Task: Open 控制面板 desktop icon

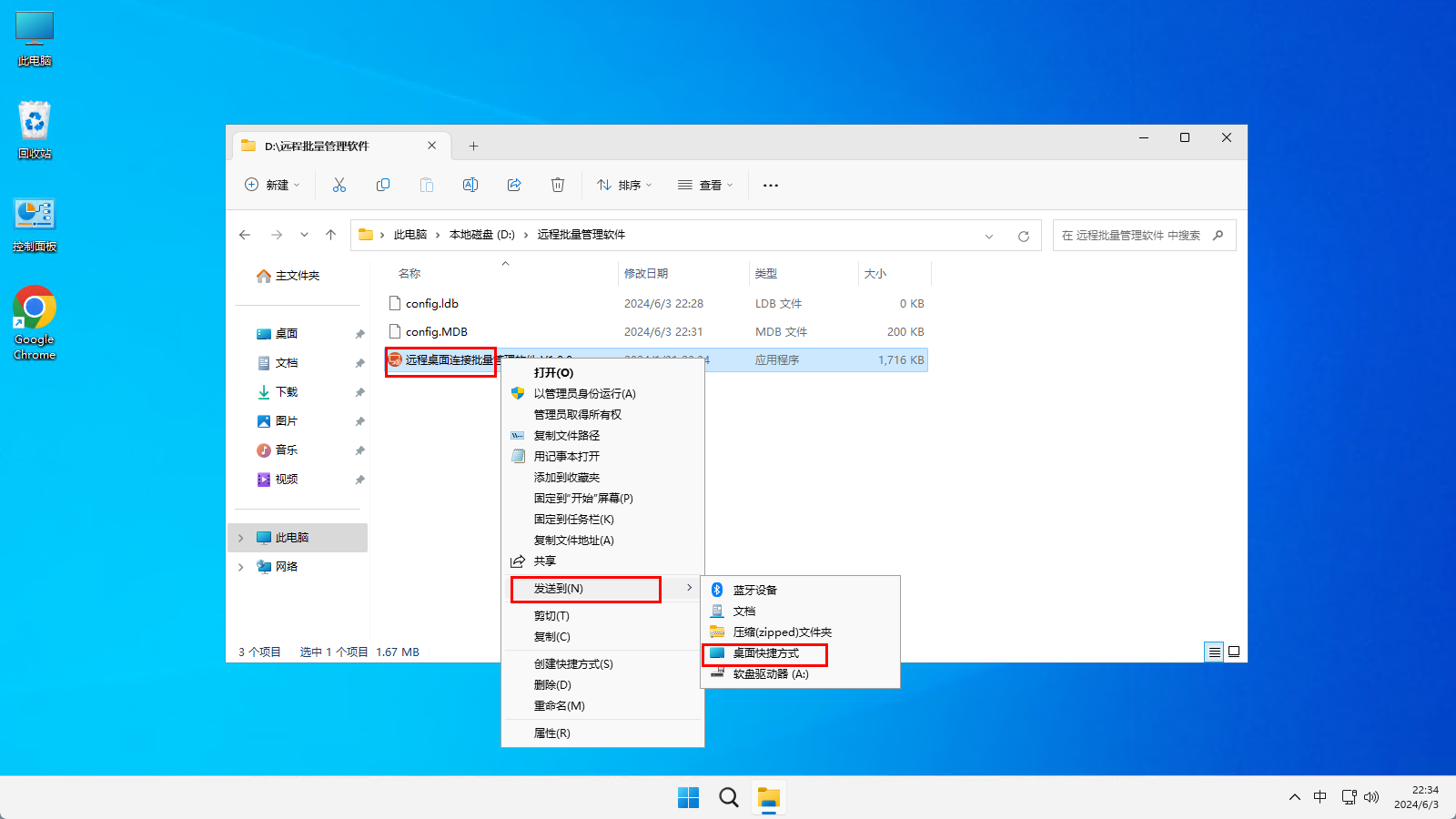Action: pos(35,226)
